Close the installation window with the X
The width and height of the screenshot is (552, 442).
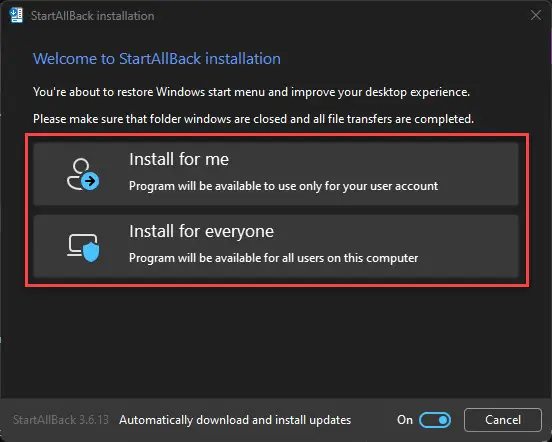coord(536,15)
